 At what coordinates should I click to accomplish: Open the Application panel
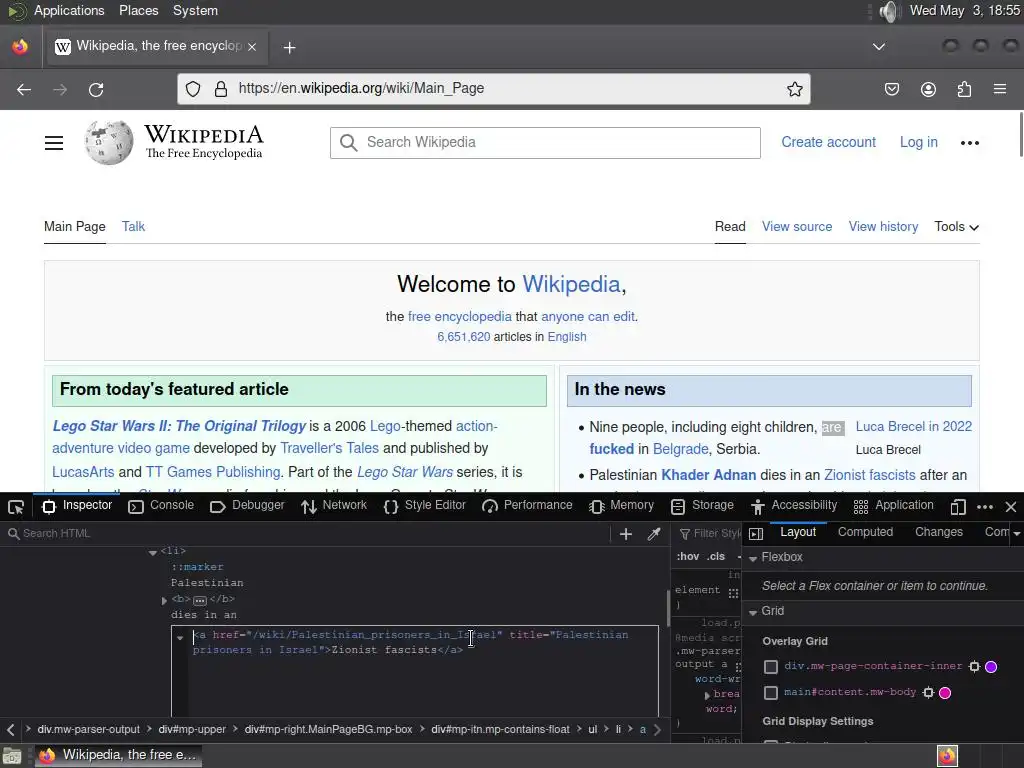(893, 506)
